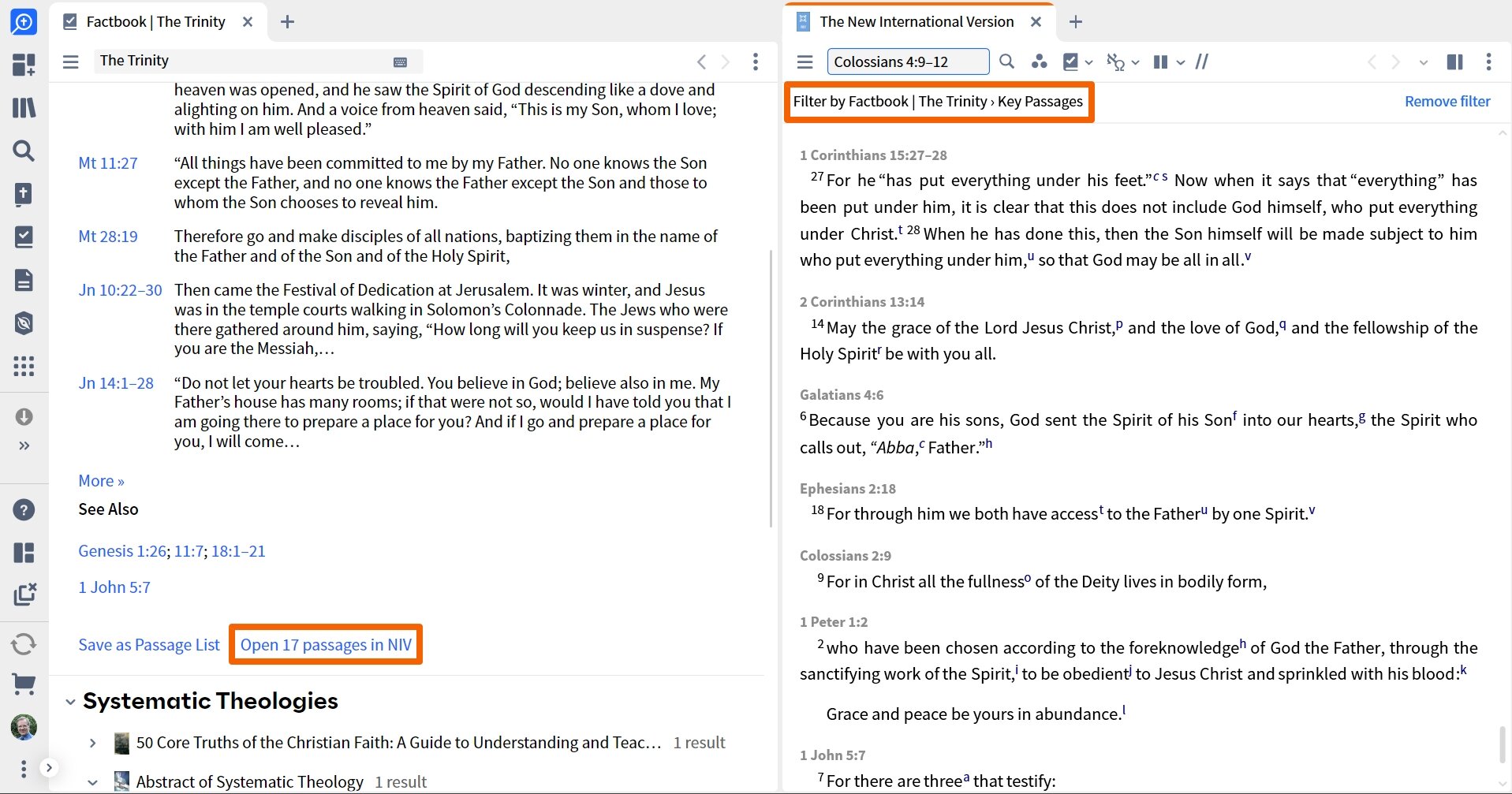Open the Tools grid icon in the sidebar
Viewport: 1512px width, 794px height.
(x=24, y=366)
